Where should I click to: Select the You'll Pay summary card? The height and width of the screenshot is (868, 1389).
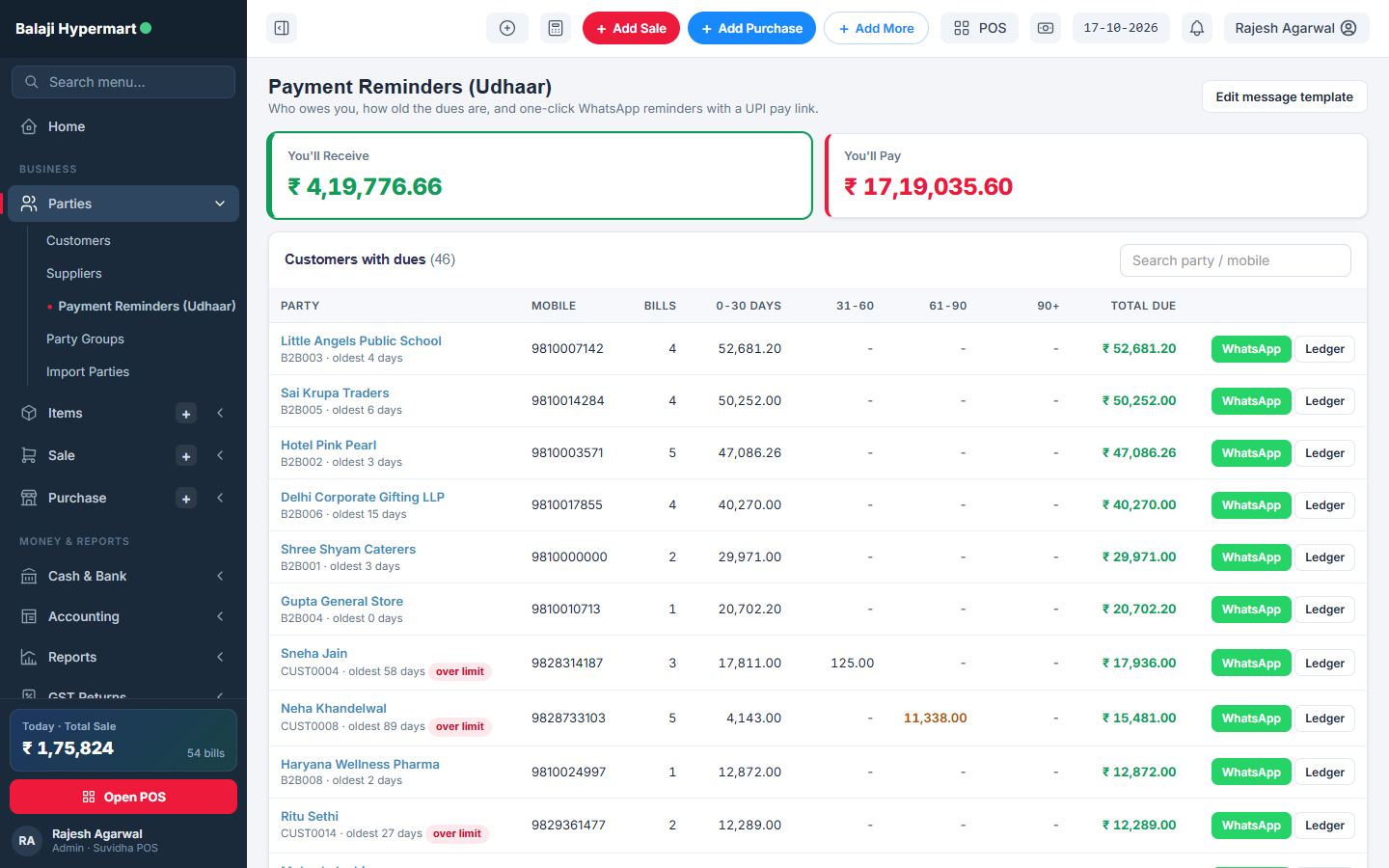1096,176
